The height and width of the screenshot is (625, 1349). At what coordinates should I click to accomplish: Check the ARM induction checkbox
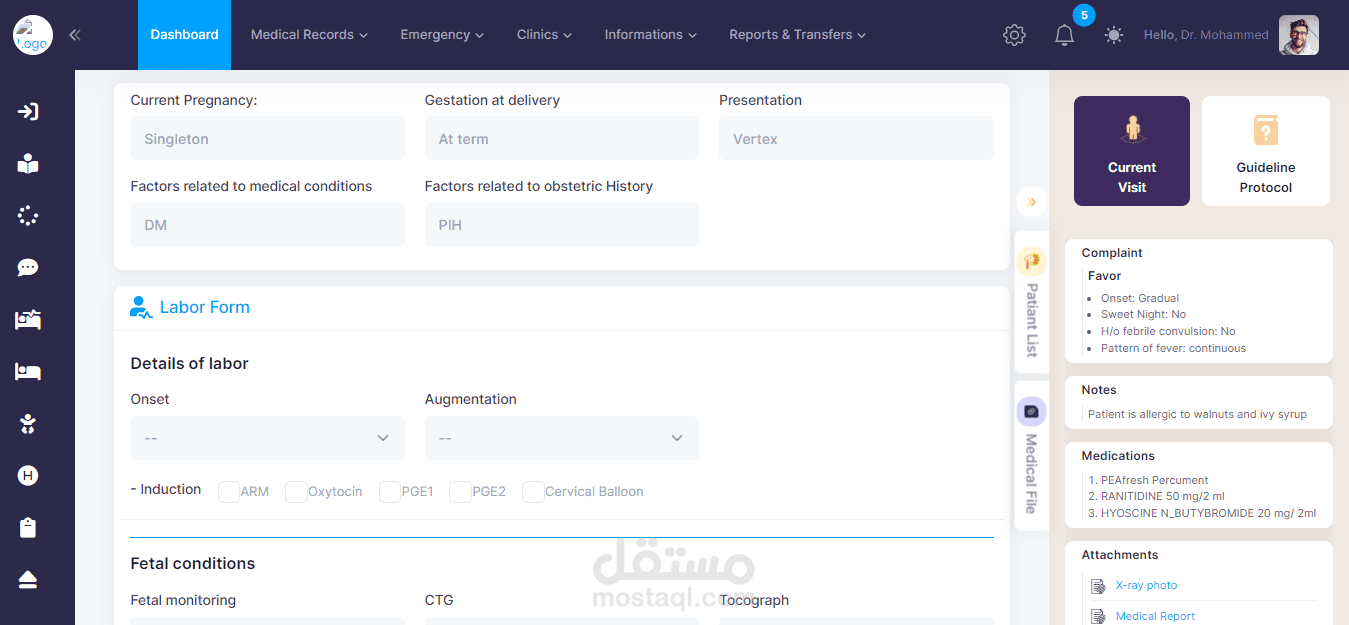(229, 492)
